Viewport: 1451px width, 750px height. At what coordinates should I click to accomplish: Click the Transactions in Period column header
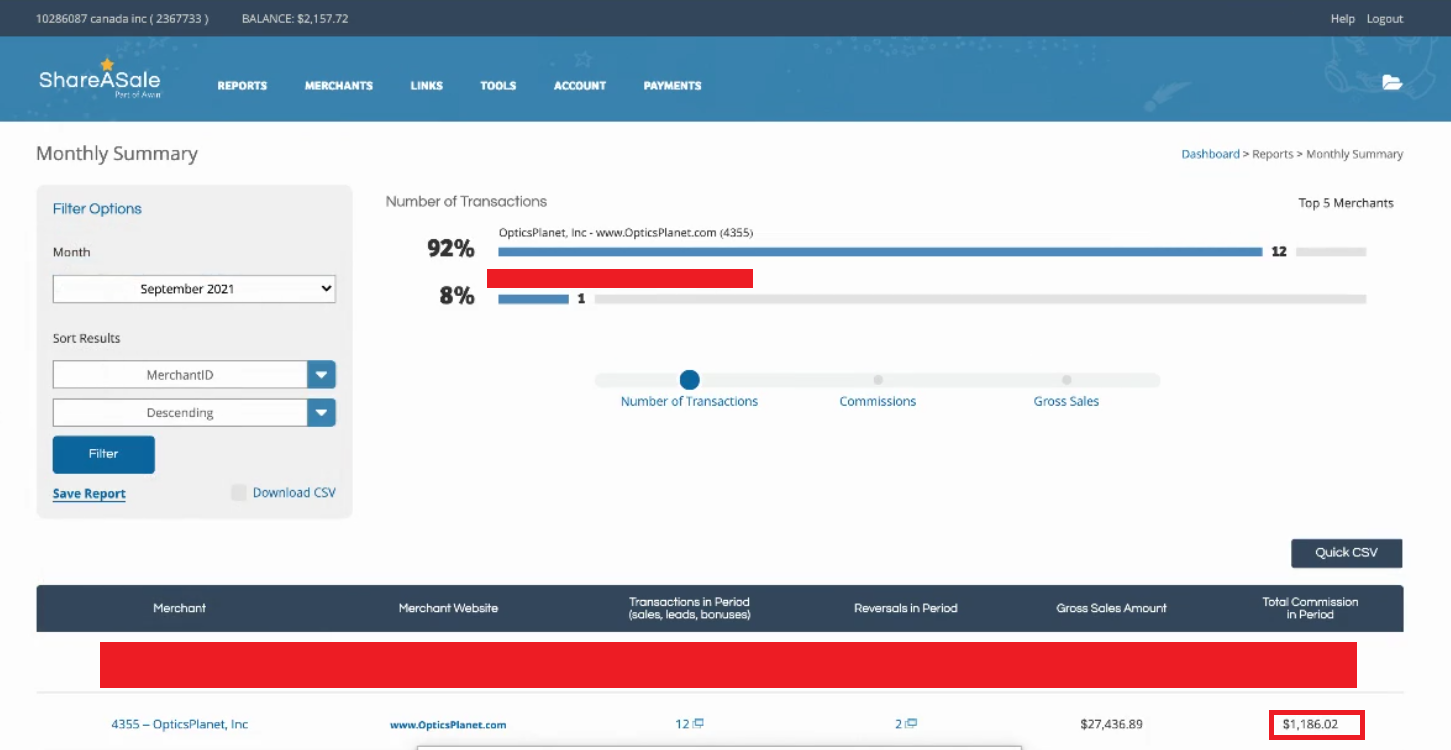coord(689,608)
